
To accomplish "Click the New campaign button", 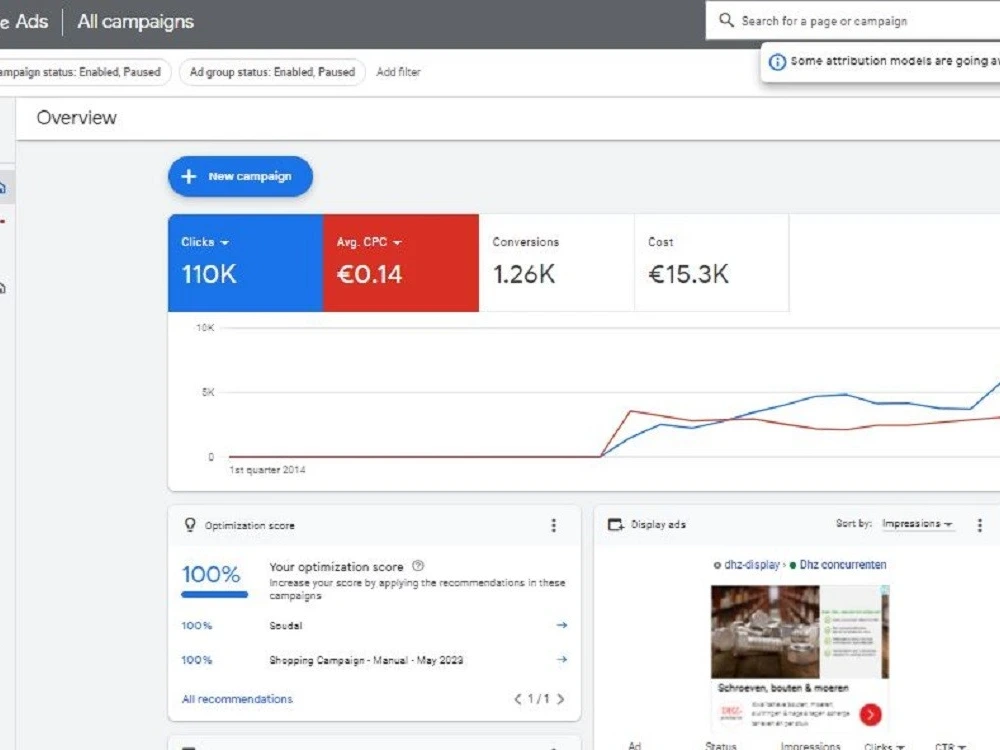I will point(240,176).
